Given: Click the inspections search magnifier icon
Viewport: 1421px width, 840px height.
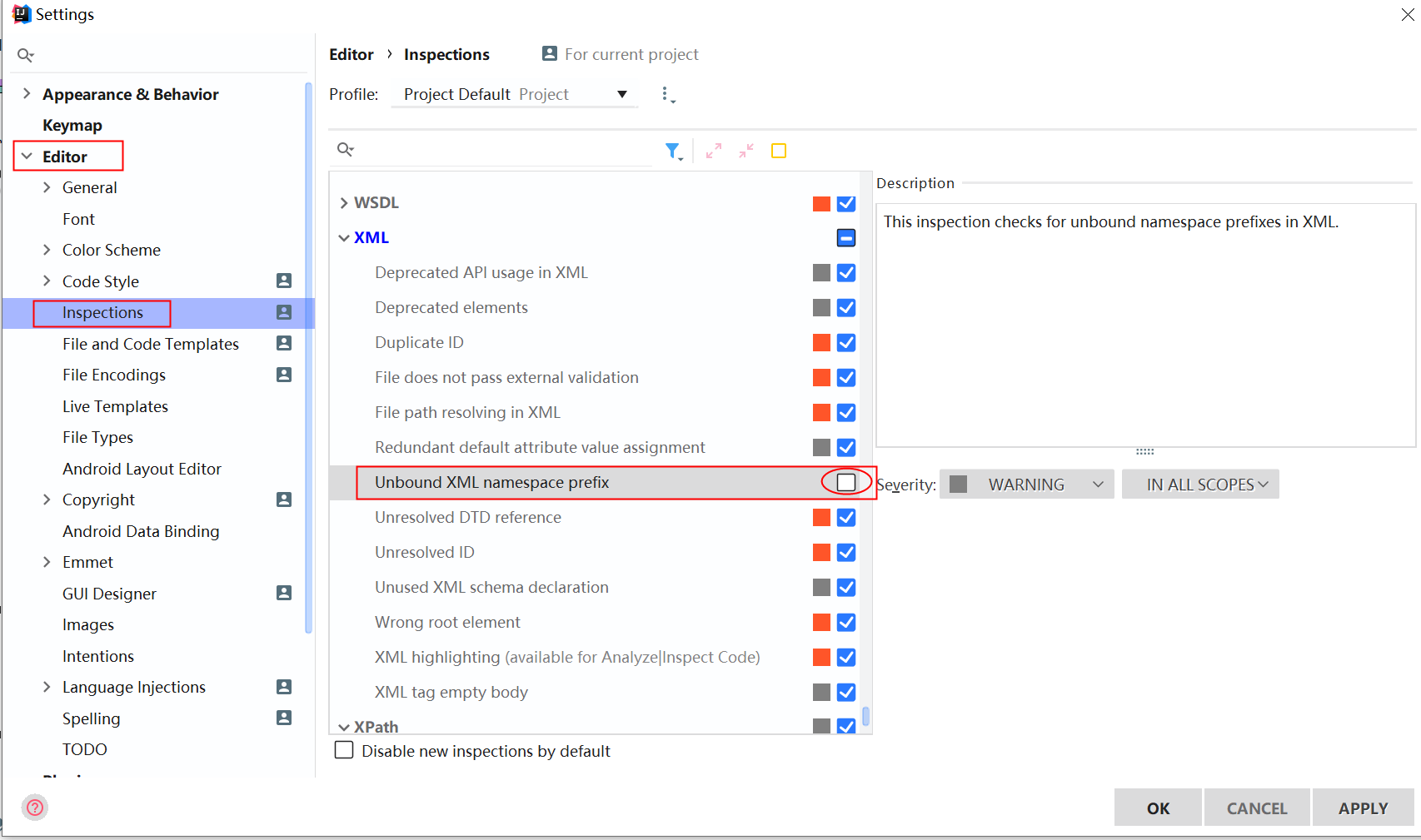Looking at the screenshot, I should (x=345, y=150).
